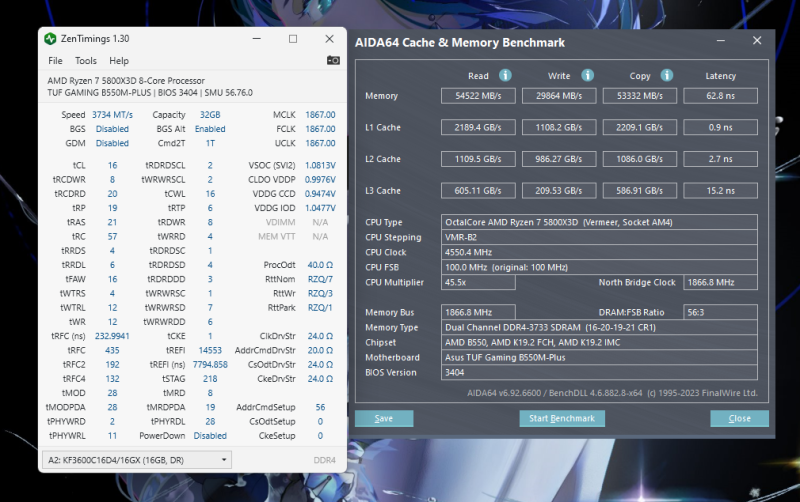Open the Help menu in ZenTimings

coord(119,61)
